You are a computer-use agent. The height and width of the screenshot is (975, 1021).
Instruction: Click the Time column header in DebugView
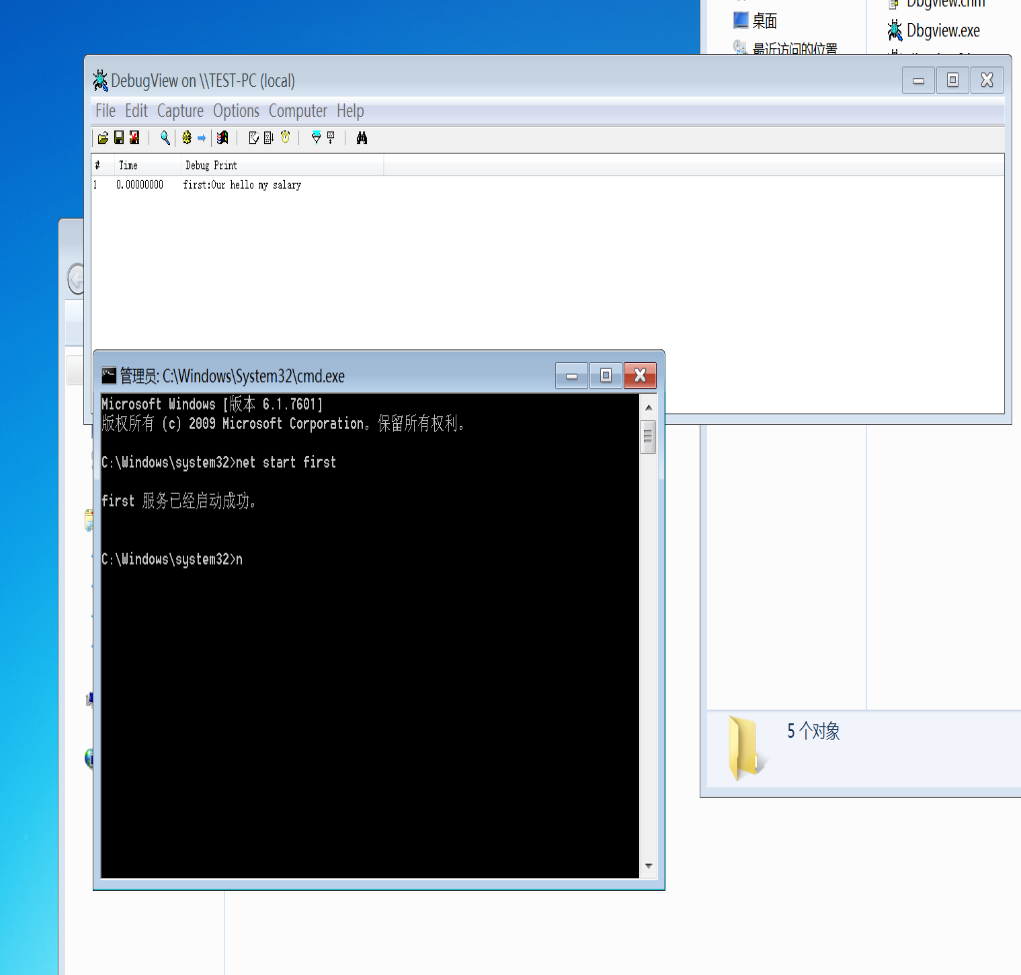coord(148,165)
